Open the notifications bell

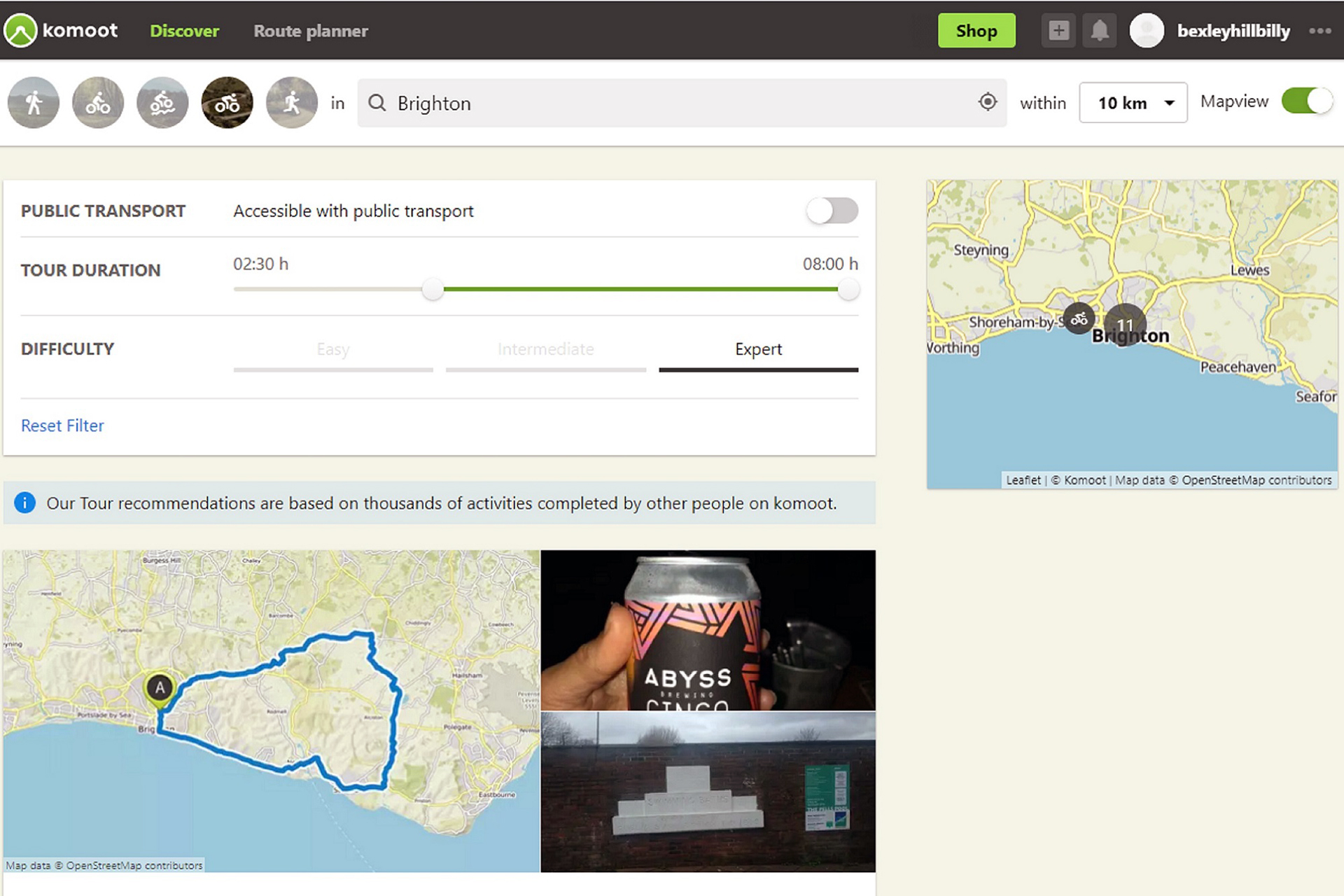[1099, 31]
